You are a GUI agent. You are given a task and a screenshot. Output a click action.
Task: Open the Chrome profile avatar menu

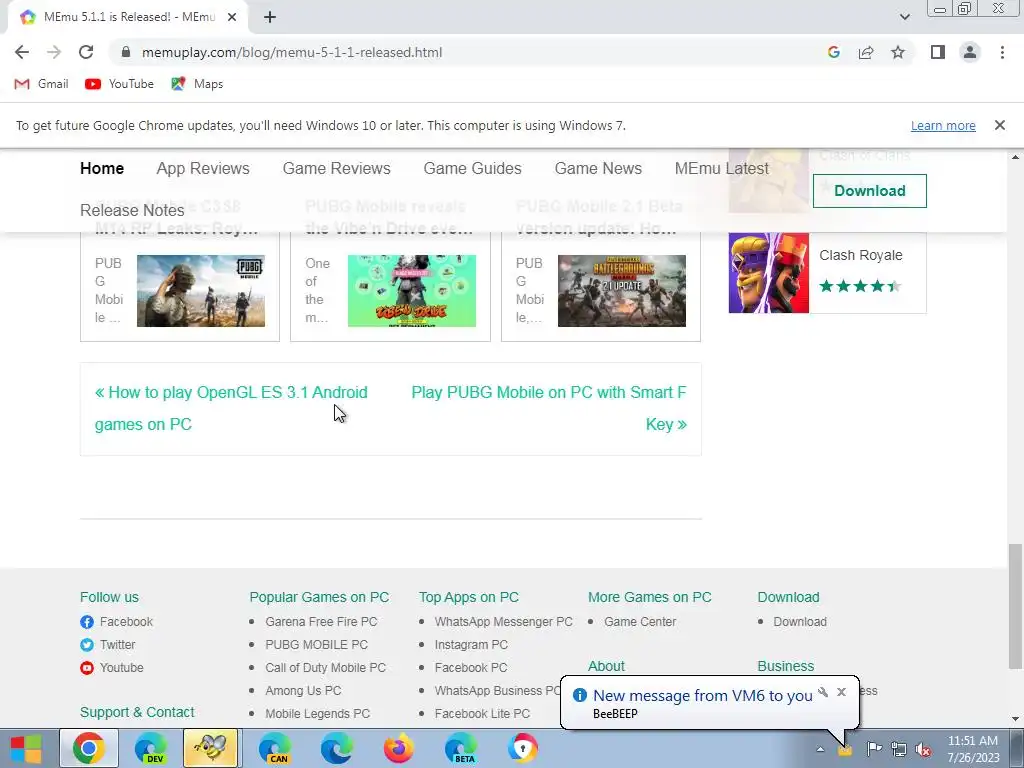point(970,52)
